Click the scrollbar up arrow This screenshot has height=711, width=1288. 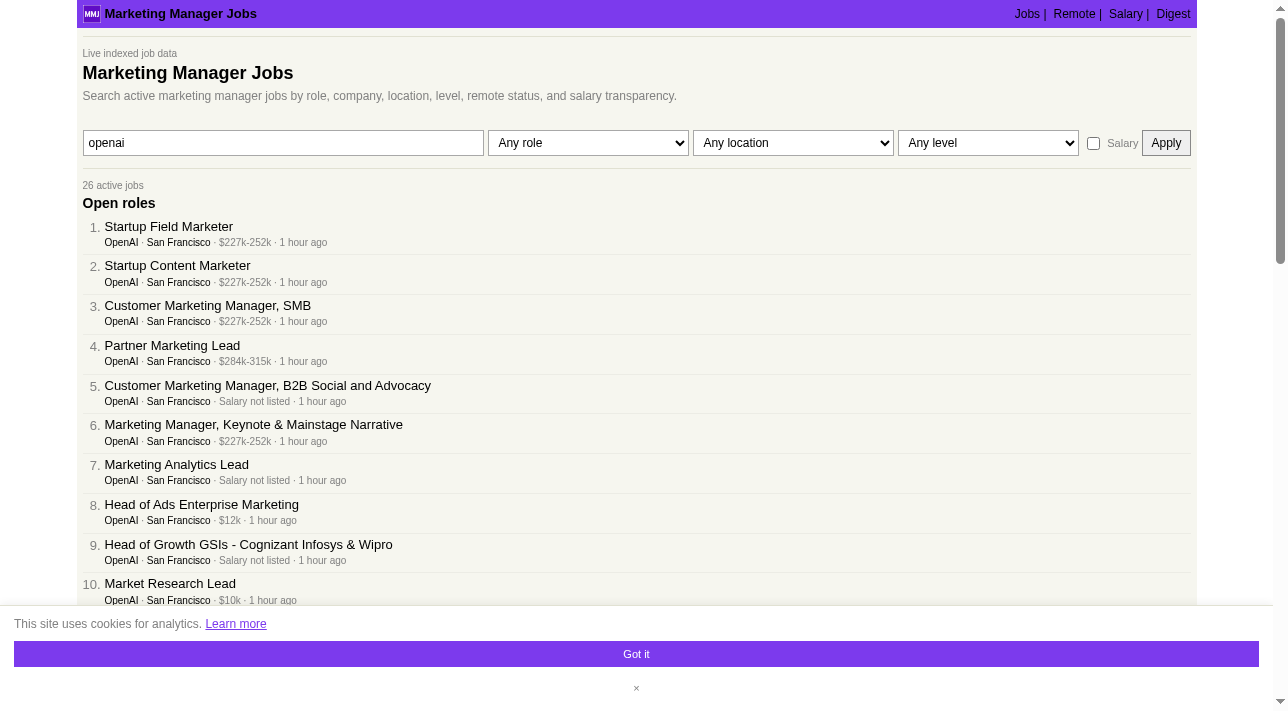[x=1280, y=8]
